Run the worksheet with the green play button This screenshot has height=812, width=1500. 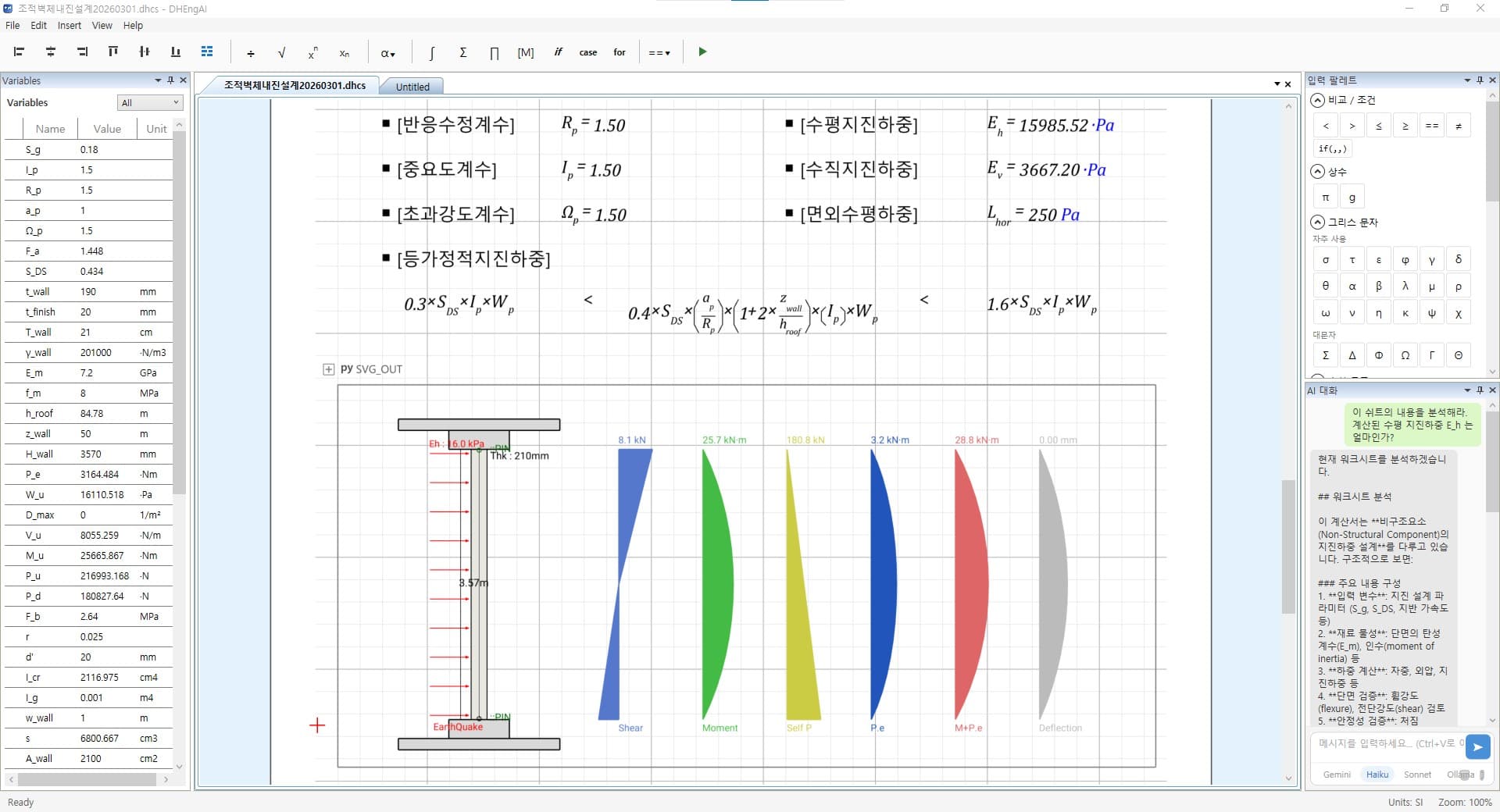pos(702,52)
